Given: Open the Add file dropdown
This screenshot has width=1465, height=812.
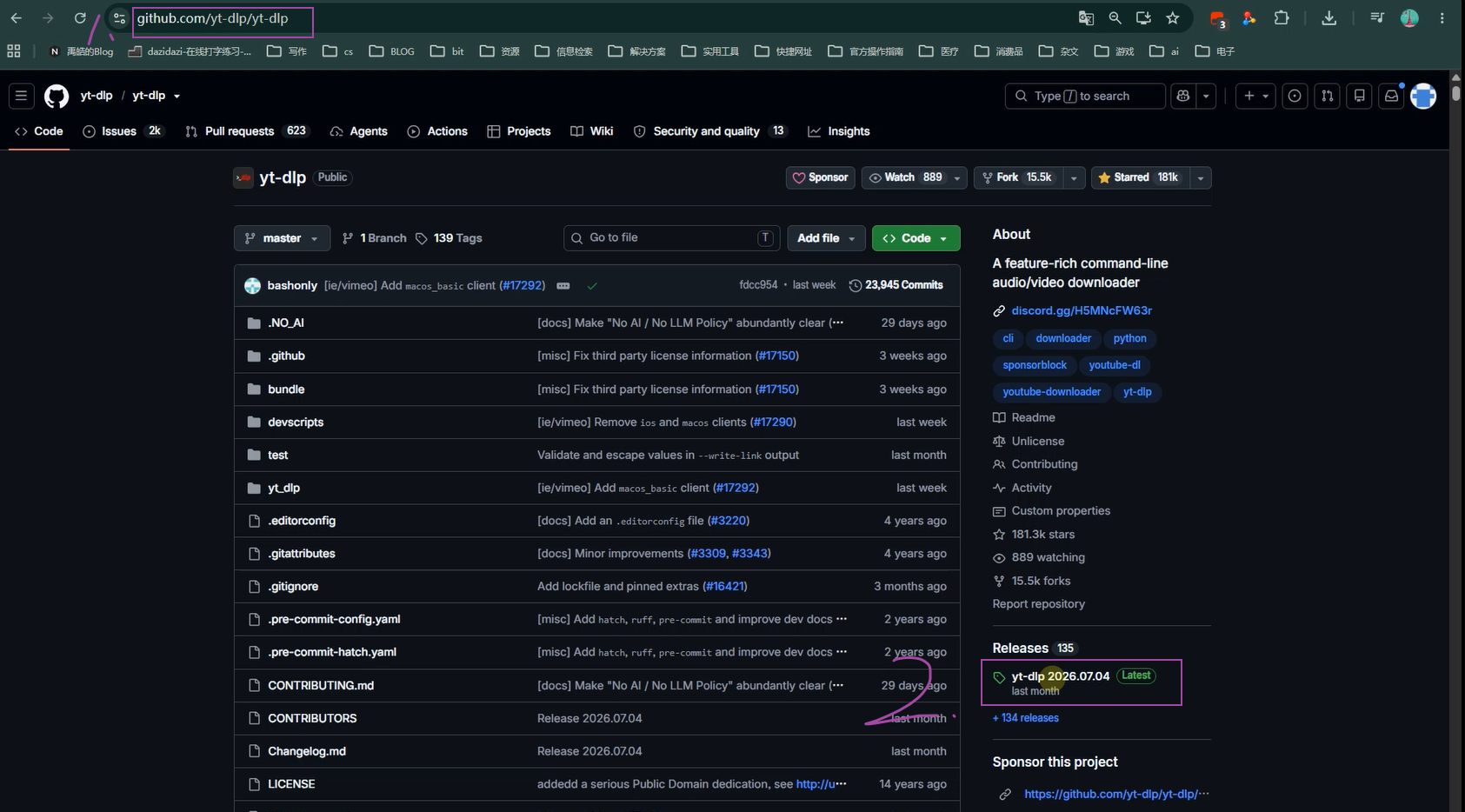Looking at the screenshot, I should (x=826, y=238).
